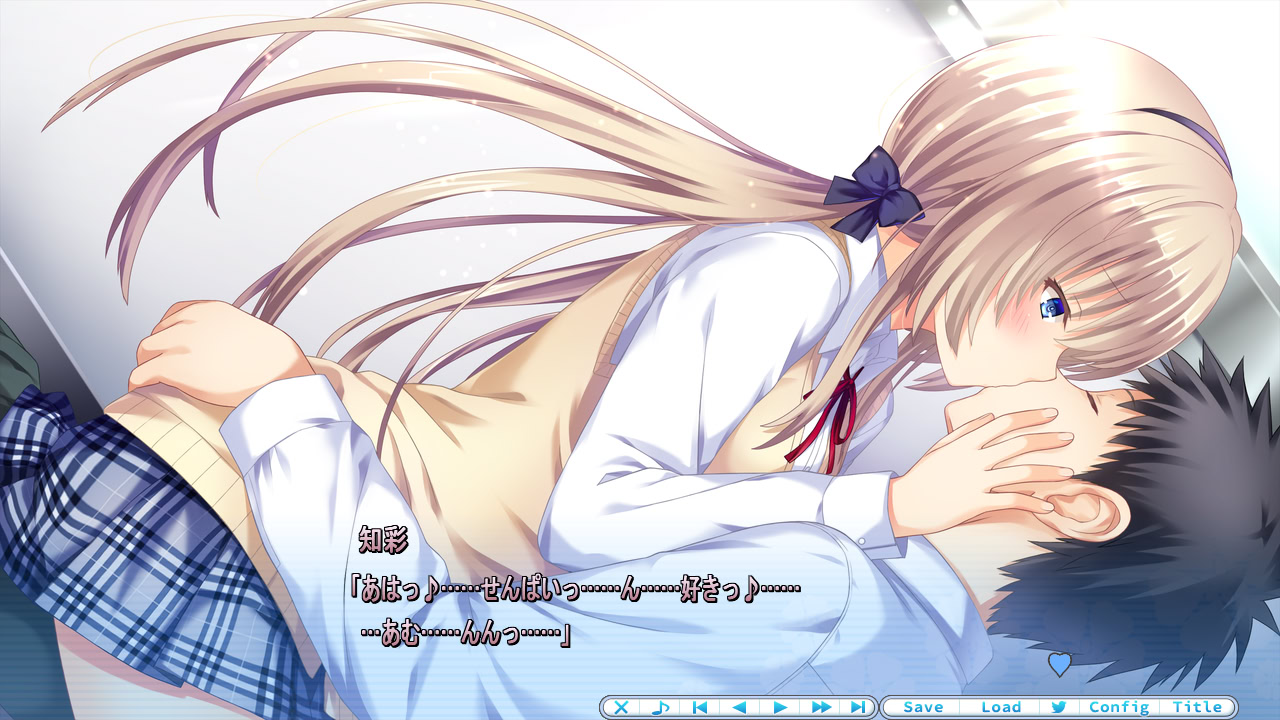Open the Save menu
Viewport: 1280px width, 720px height.
click(923, 707)
